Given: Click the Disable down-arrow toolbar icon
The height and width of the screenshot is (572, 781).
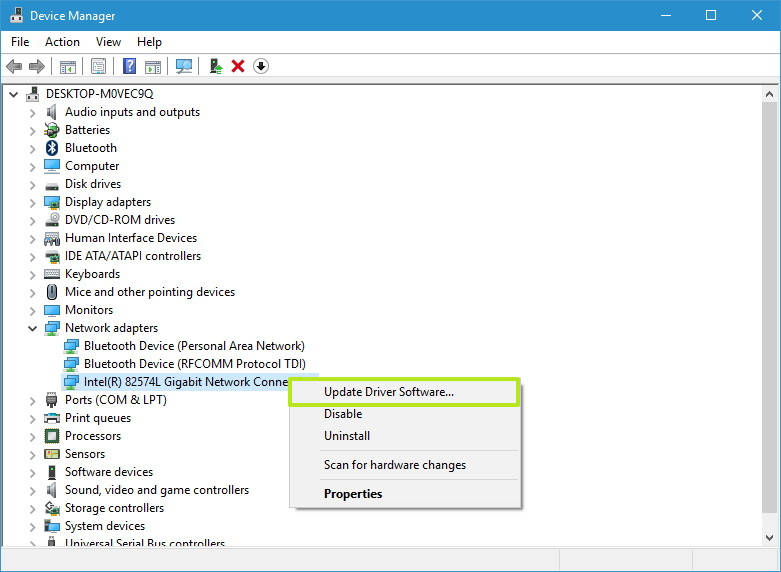Looking at the screenshot, I should click(x=261, y=66).
